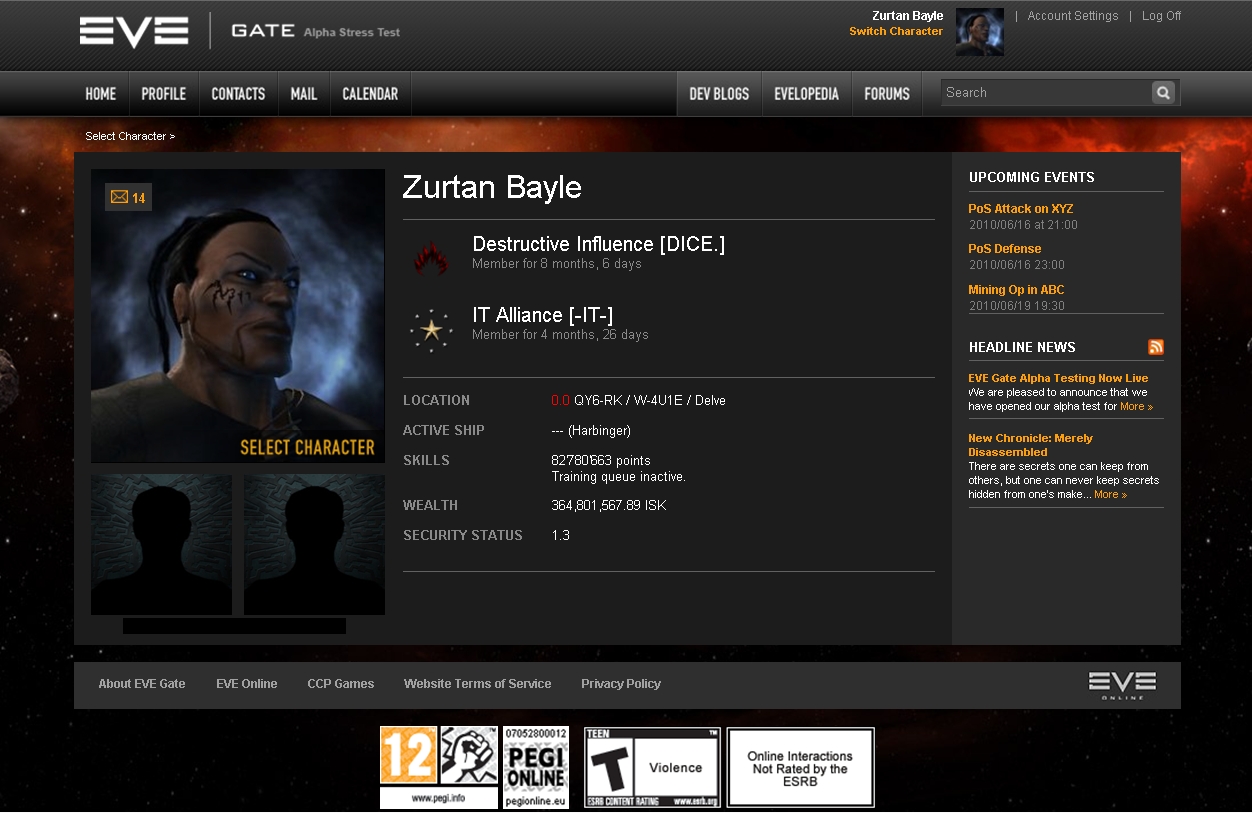This screenshot has width=1252, height=813.
Task: Click Switch Character link
Action: click(x=896, y=31)
